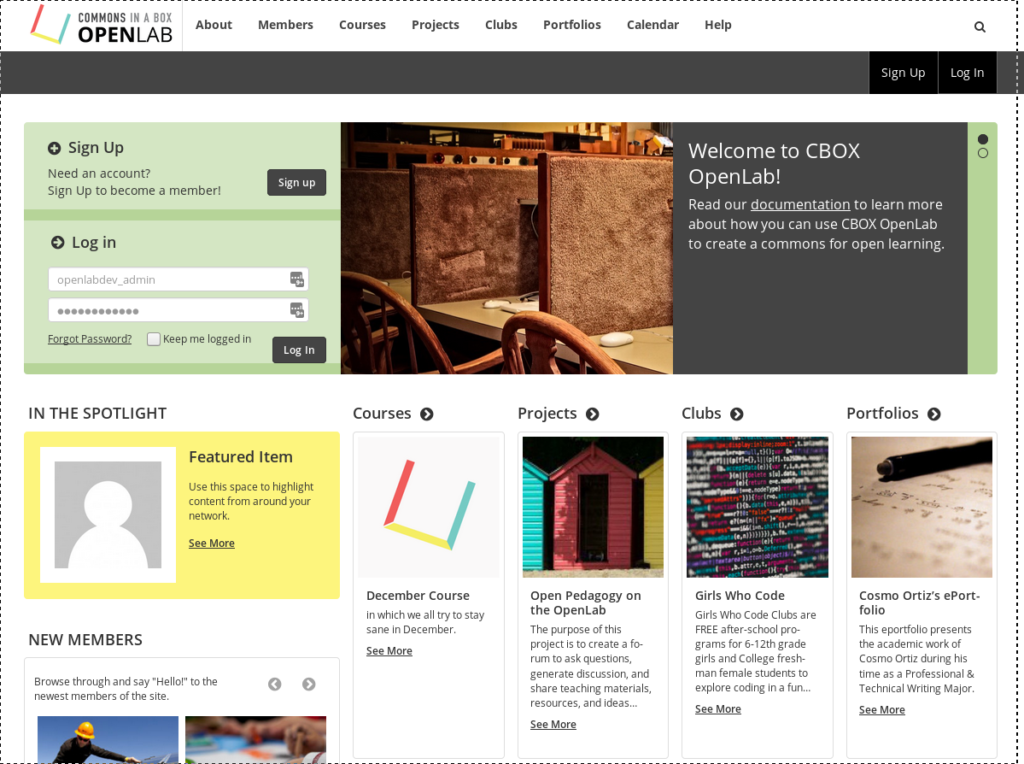Click the password manager icon in username field
The width and height of the screenshot is (1024, 764).
pyautogui.click(x=296, y=279)
